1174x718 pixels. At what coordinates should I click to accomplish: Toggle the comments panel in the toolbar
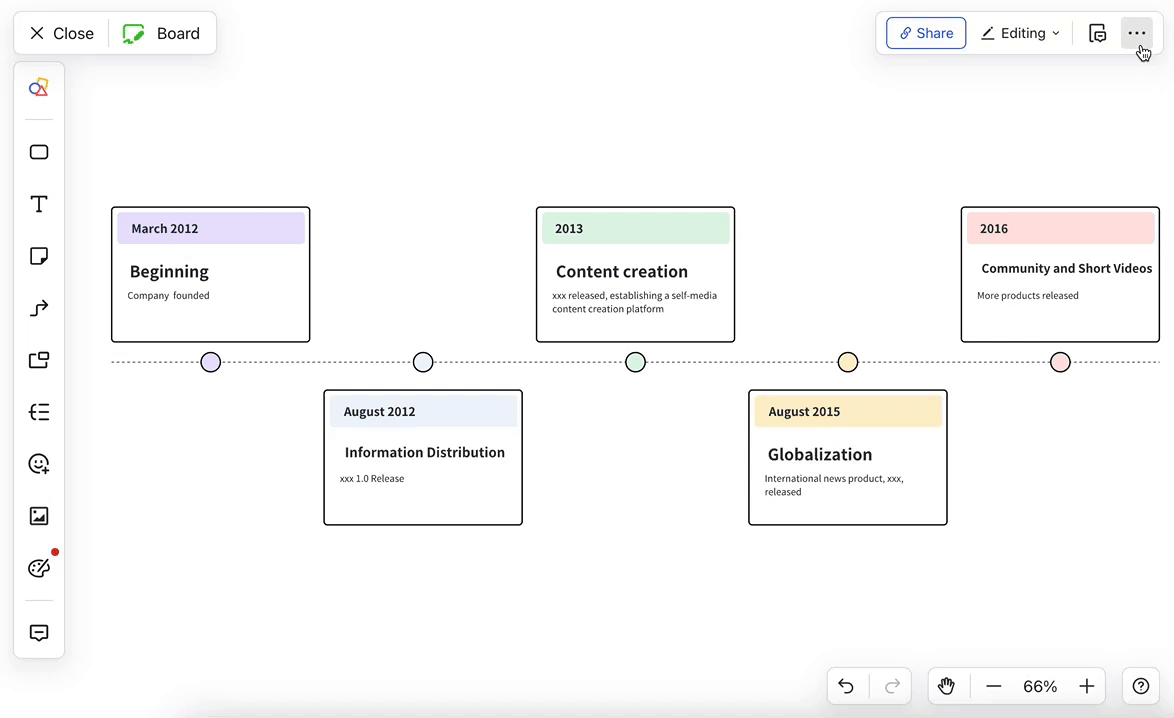click(x=1097, y=33)
